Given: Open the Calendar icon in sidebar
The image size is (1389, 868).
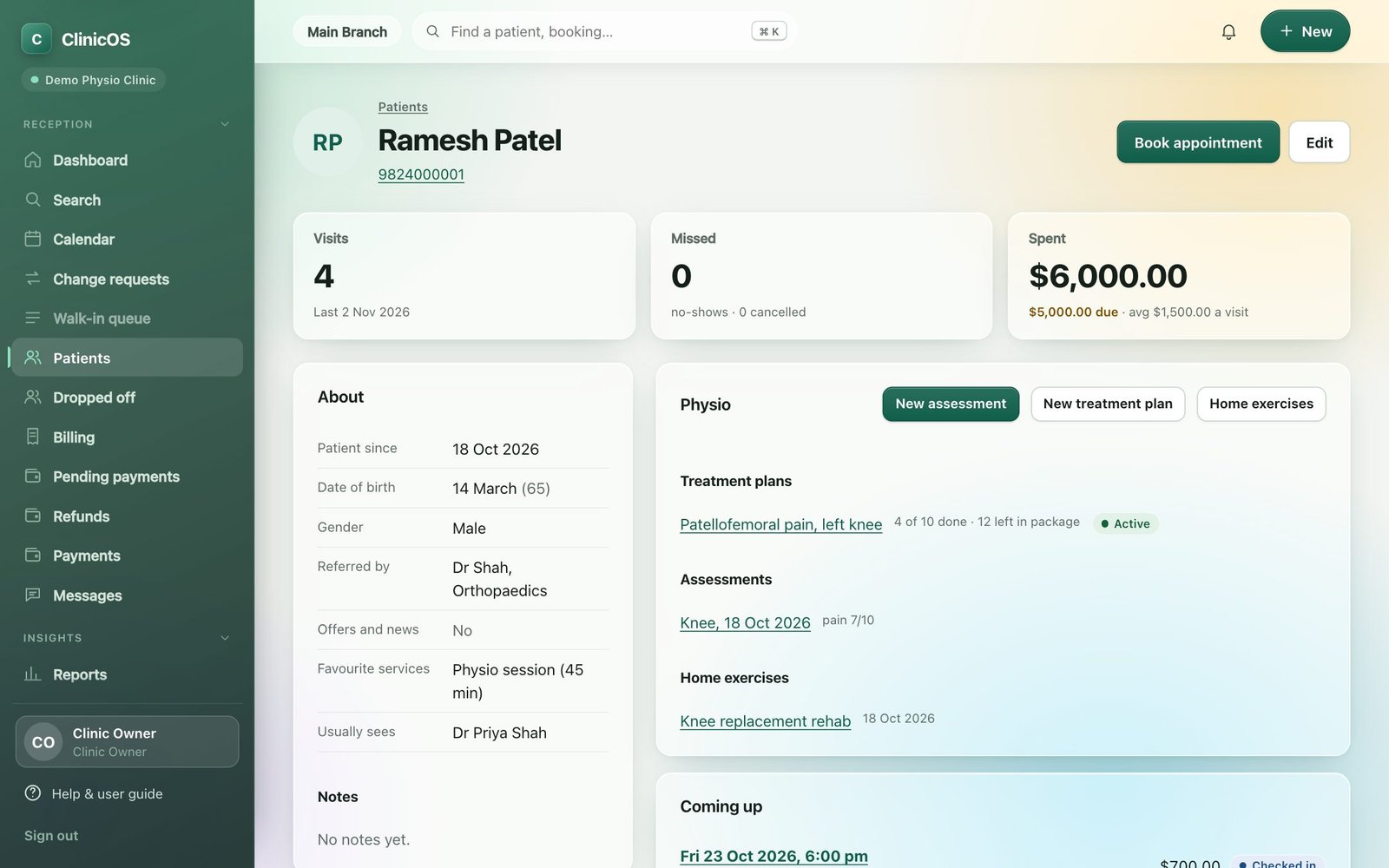Looking at the screenshot, I should pos(33,239).
